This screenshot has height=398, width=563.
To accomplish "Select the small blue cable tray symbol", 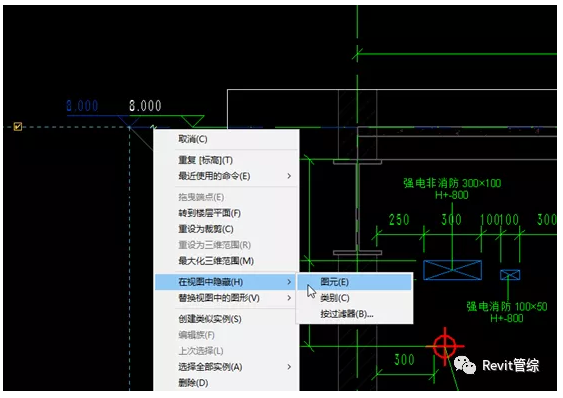I will coord(510,275).
